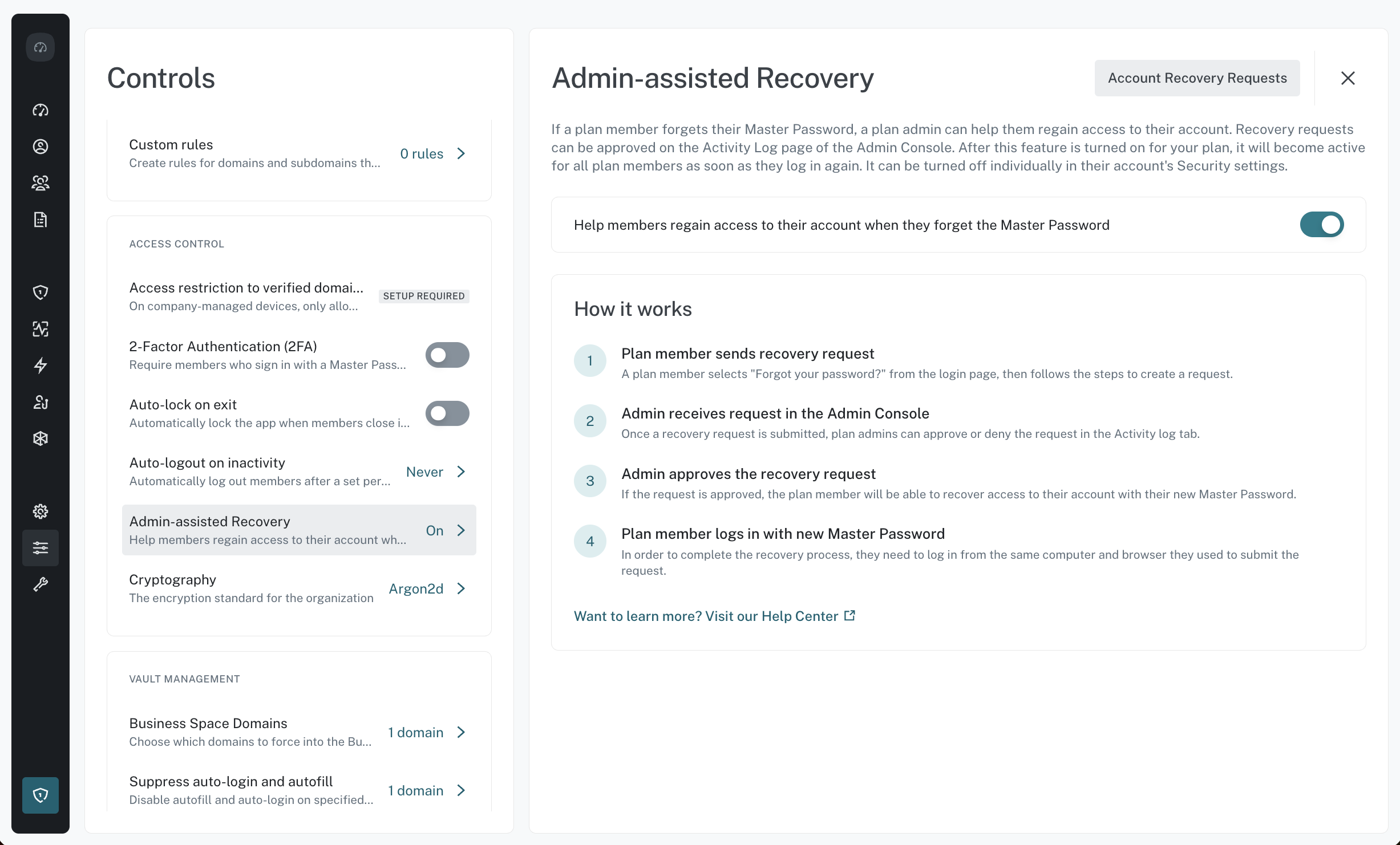This screenshot has width=1400, height=845.
Task: Expand Custom rules chevron
Action: [461, 154]
